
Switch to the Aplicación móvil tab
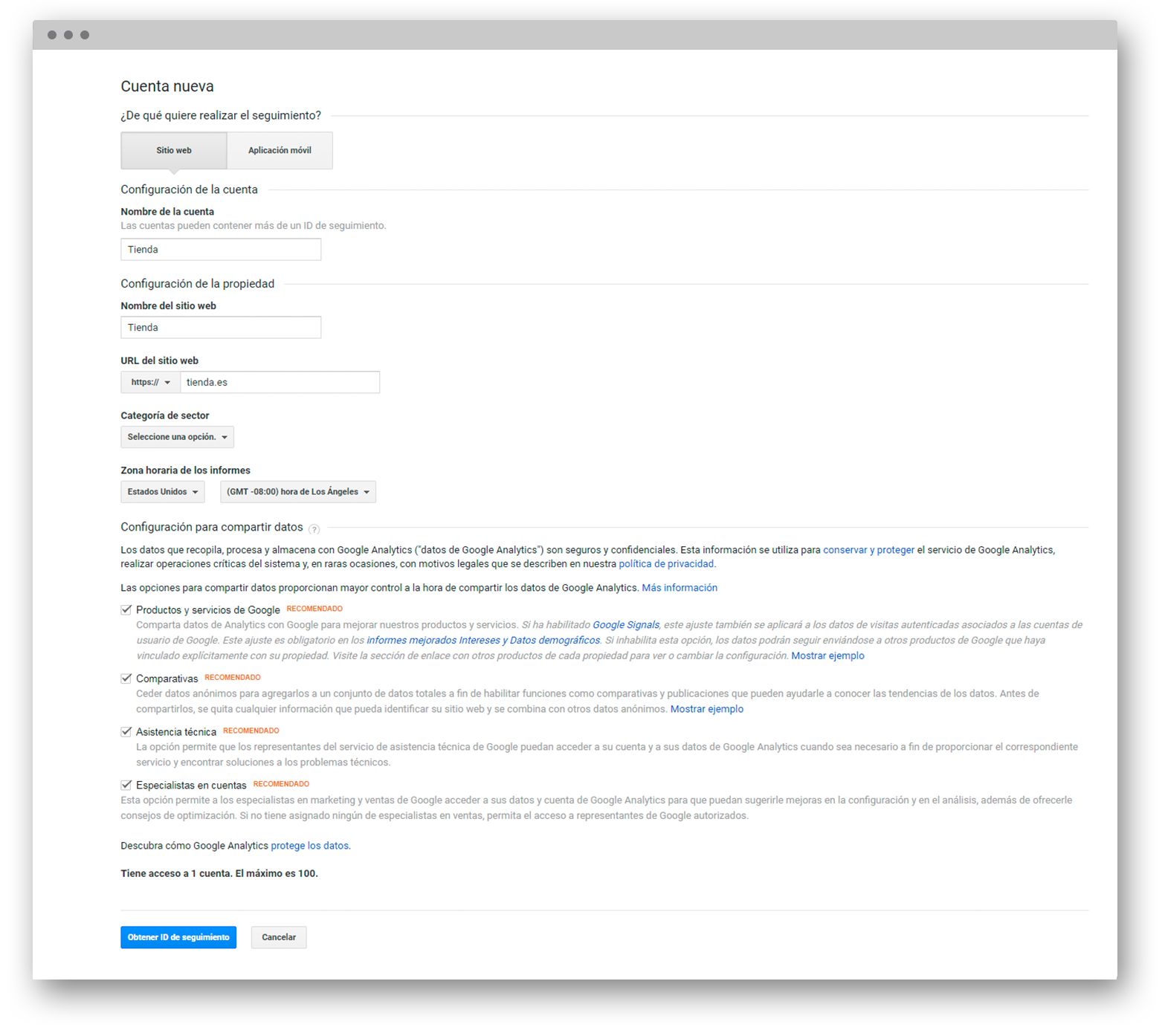pyautogui.click(x=280, y=150)
